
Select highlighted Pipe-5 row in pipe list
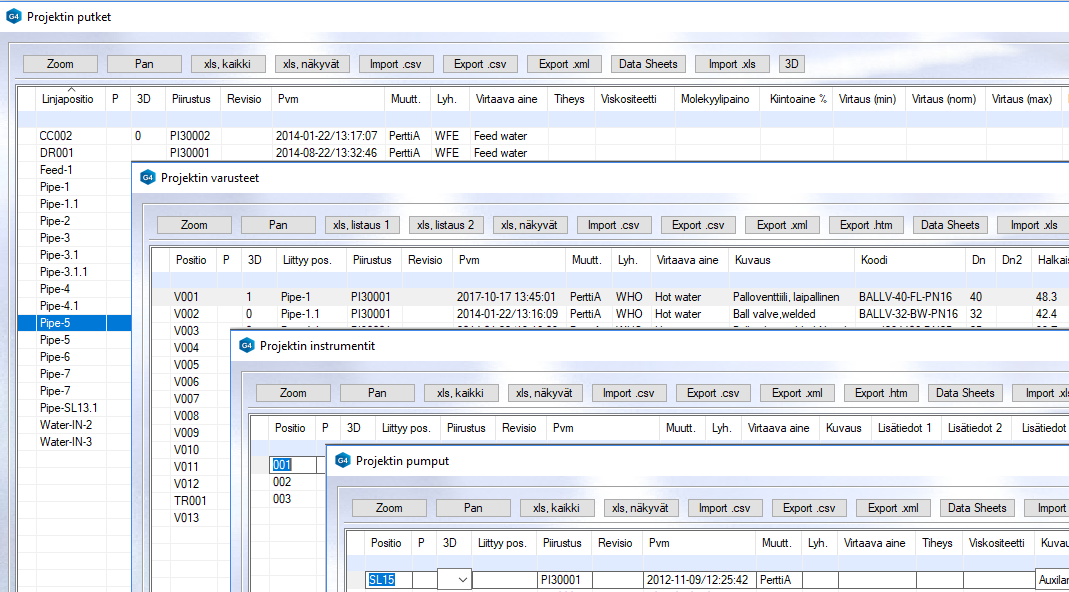[x=55, y=323]
